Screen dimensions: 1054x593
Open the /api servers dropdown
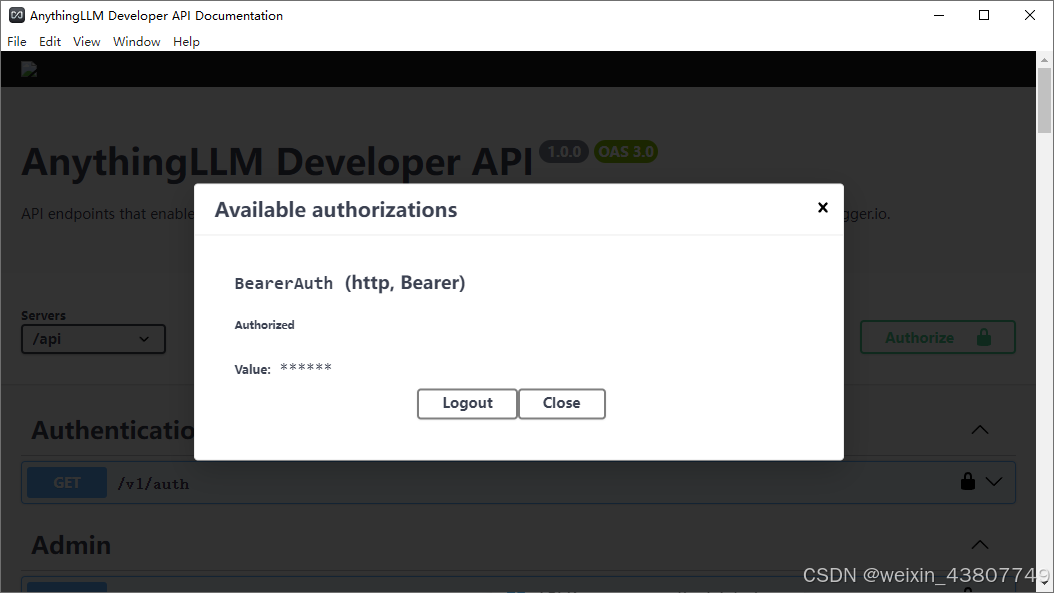pyautogui.click(x=93, y=339)
